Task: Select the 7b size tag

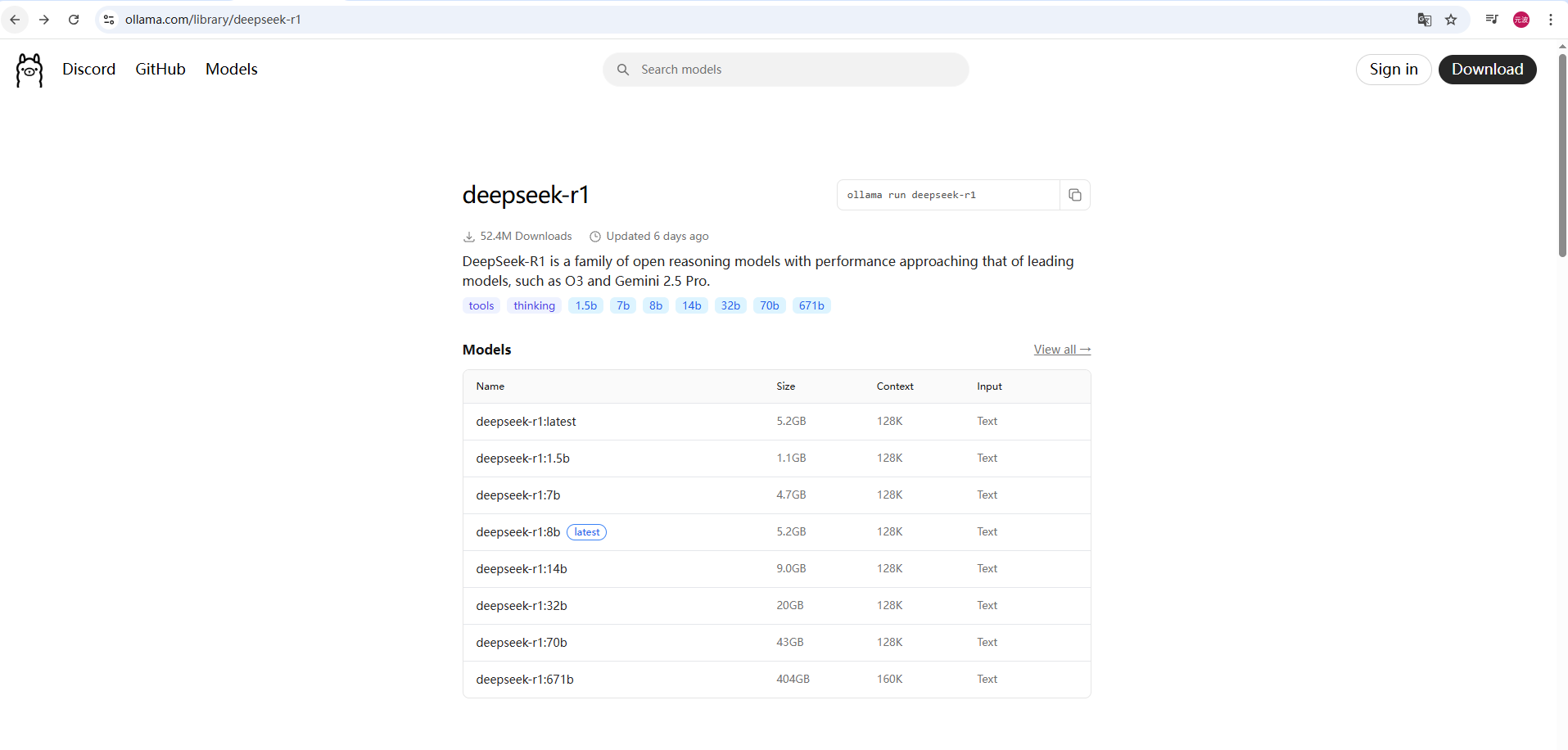Action: click(x=623, y=305)
